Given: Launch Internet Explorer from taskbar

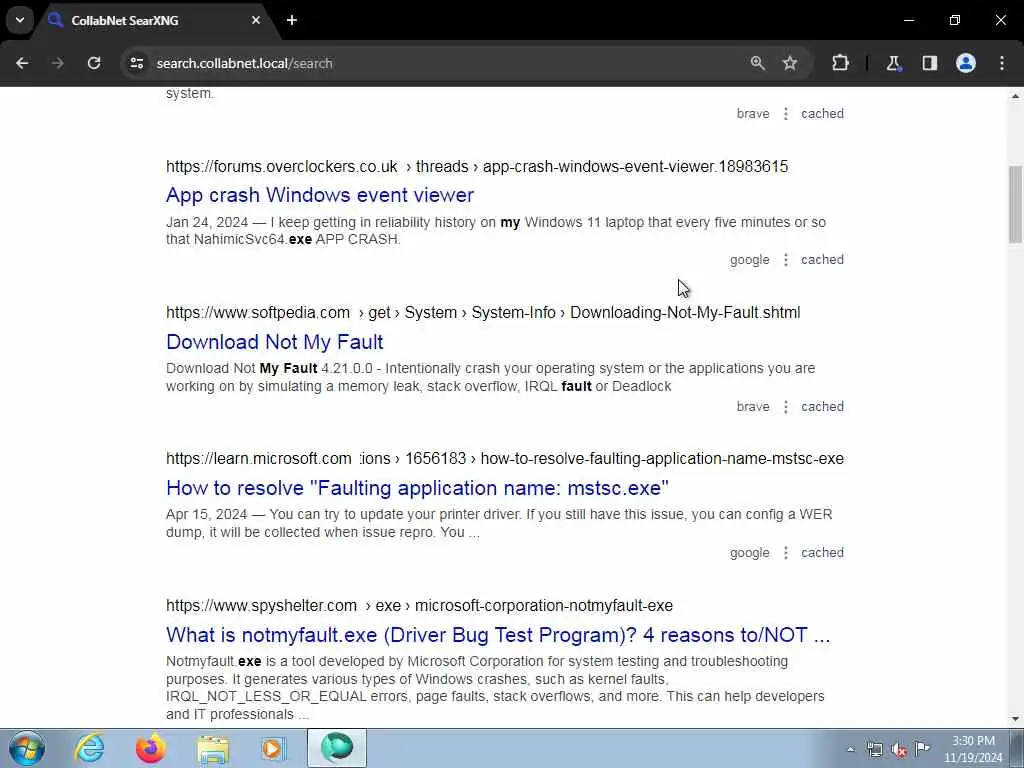Looking at the screenshot, I should (x=89, y=748).
